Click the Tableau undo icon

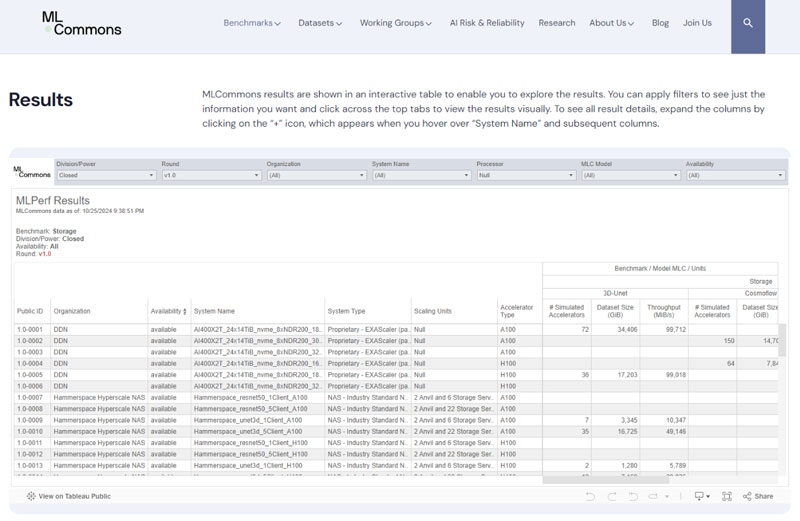tap(590, 496)
